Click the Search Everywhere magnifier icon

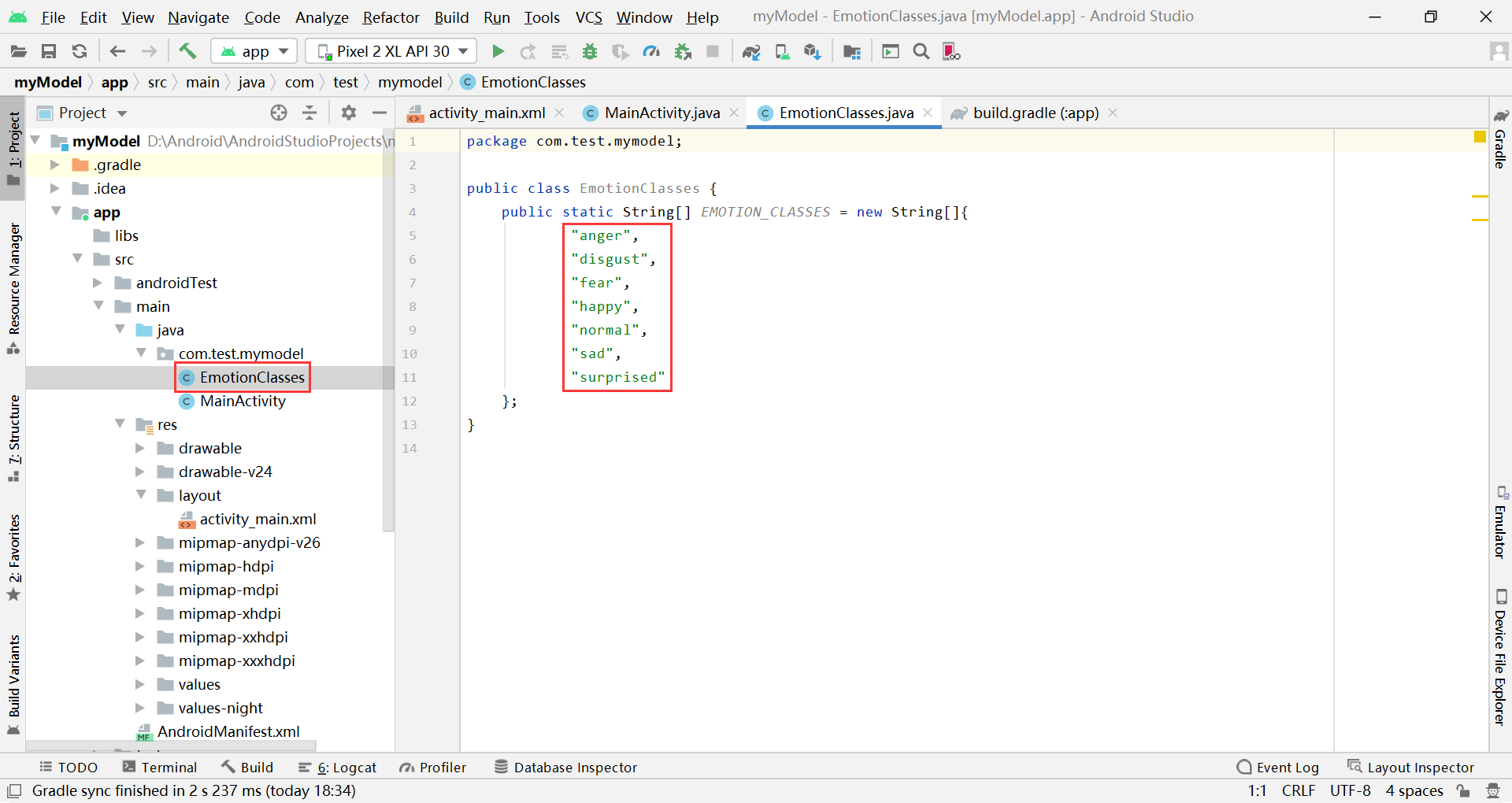click(921, 52)
